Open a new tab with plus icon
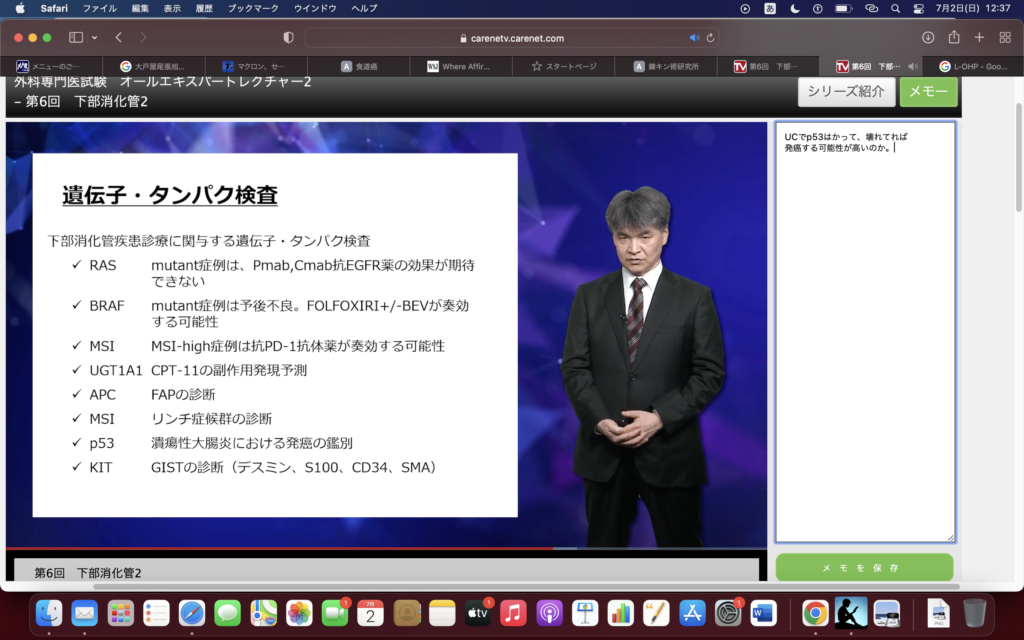 pos(979,37)
